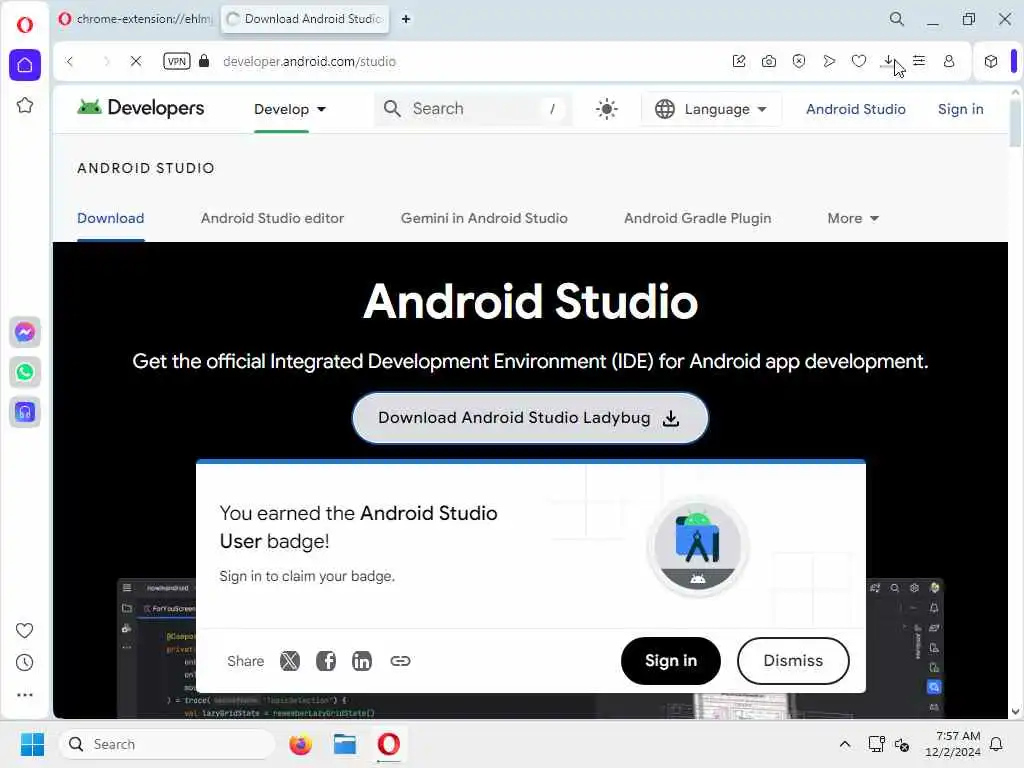This screenshot has height=768, width=1024.
Task: Take a snapshot with the camera icon
Action: 769,61
